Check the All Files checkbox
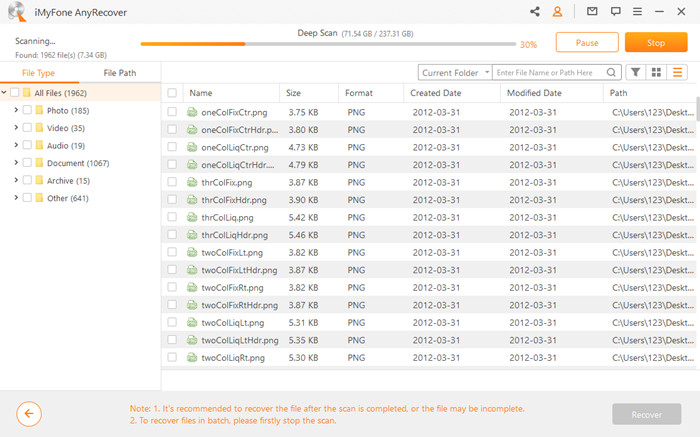The height and width of the screenshot is (437, 700). 15,92
